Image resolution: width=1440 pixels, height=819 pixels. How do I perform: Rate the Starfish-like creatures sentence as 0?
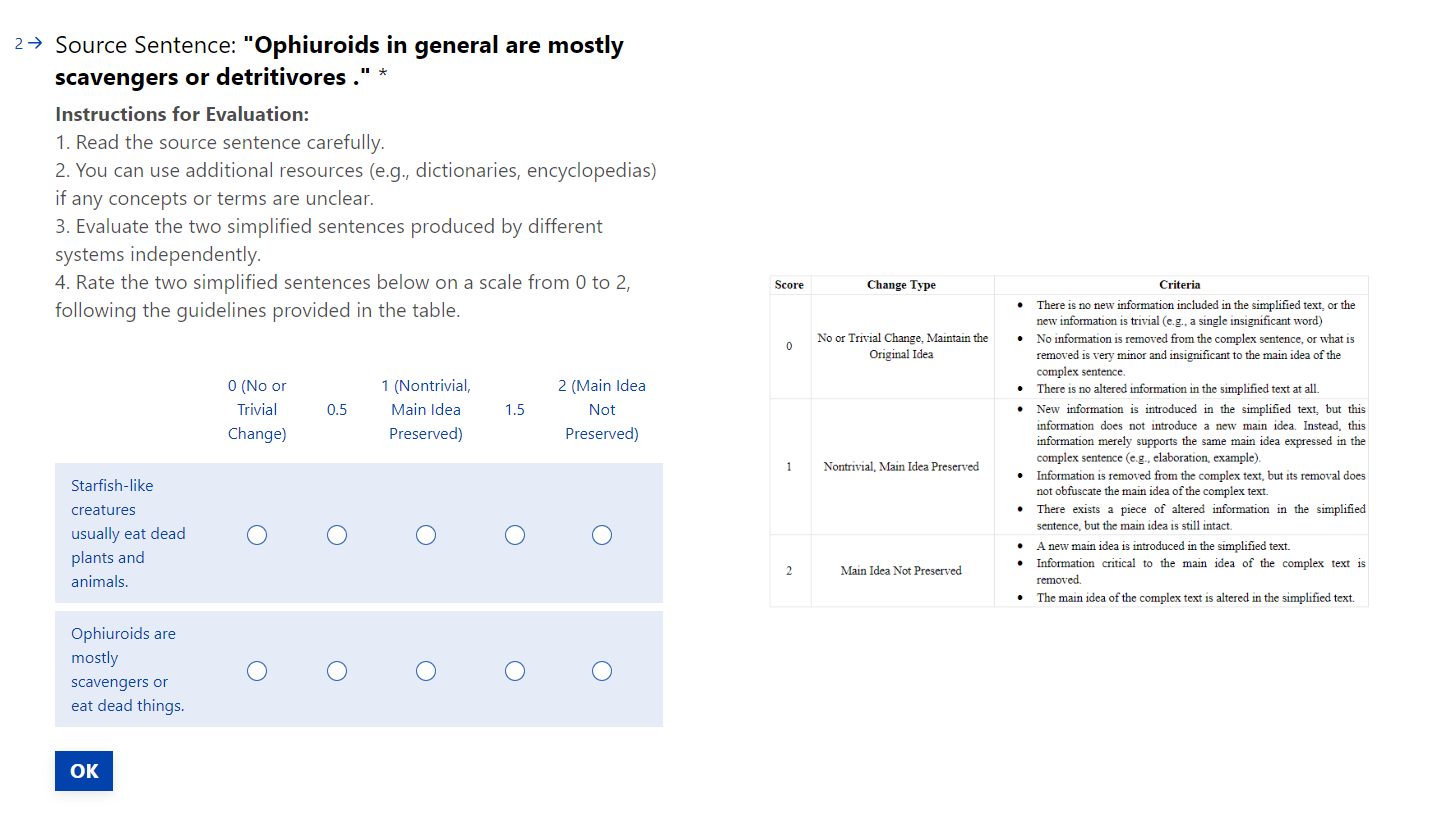coord(257,535)
